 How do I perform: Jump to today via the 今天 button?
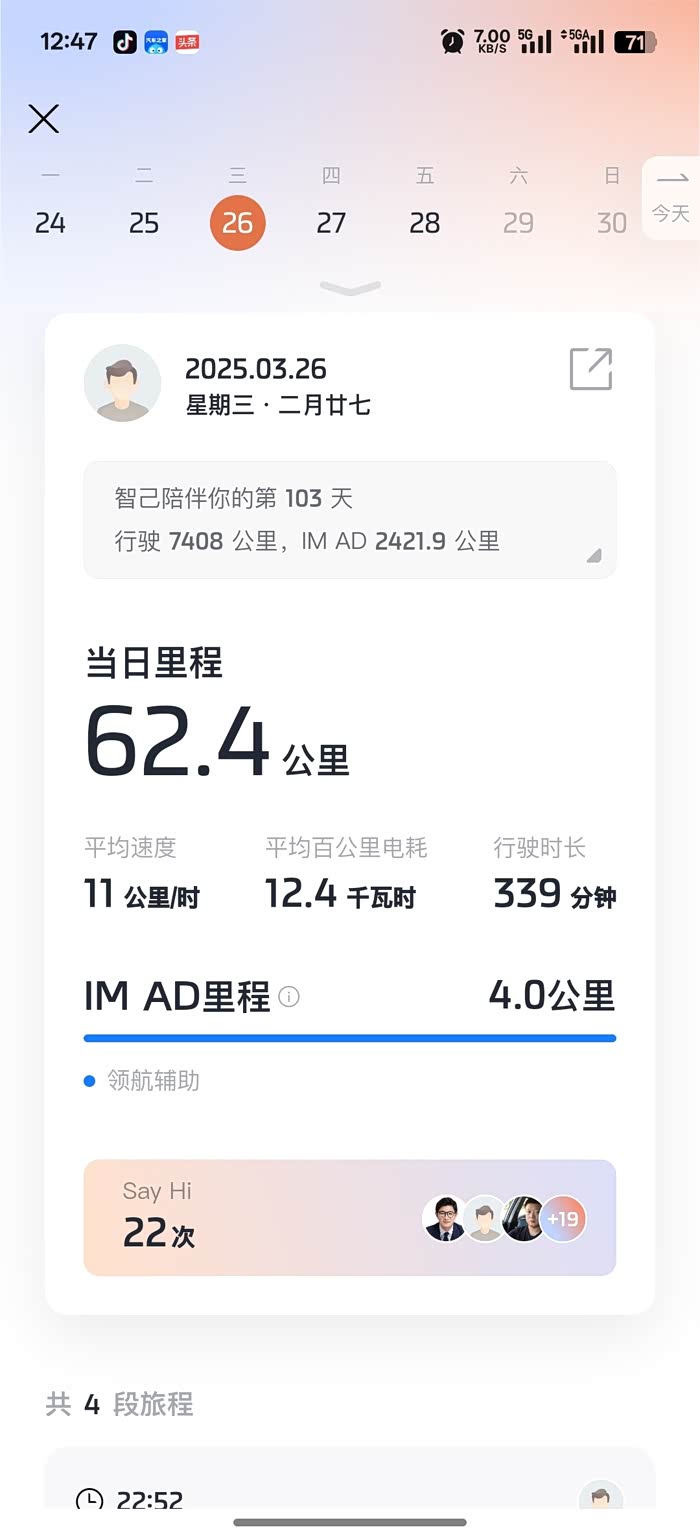pyautogui.click(x=670, y=198)
